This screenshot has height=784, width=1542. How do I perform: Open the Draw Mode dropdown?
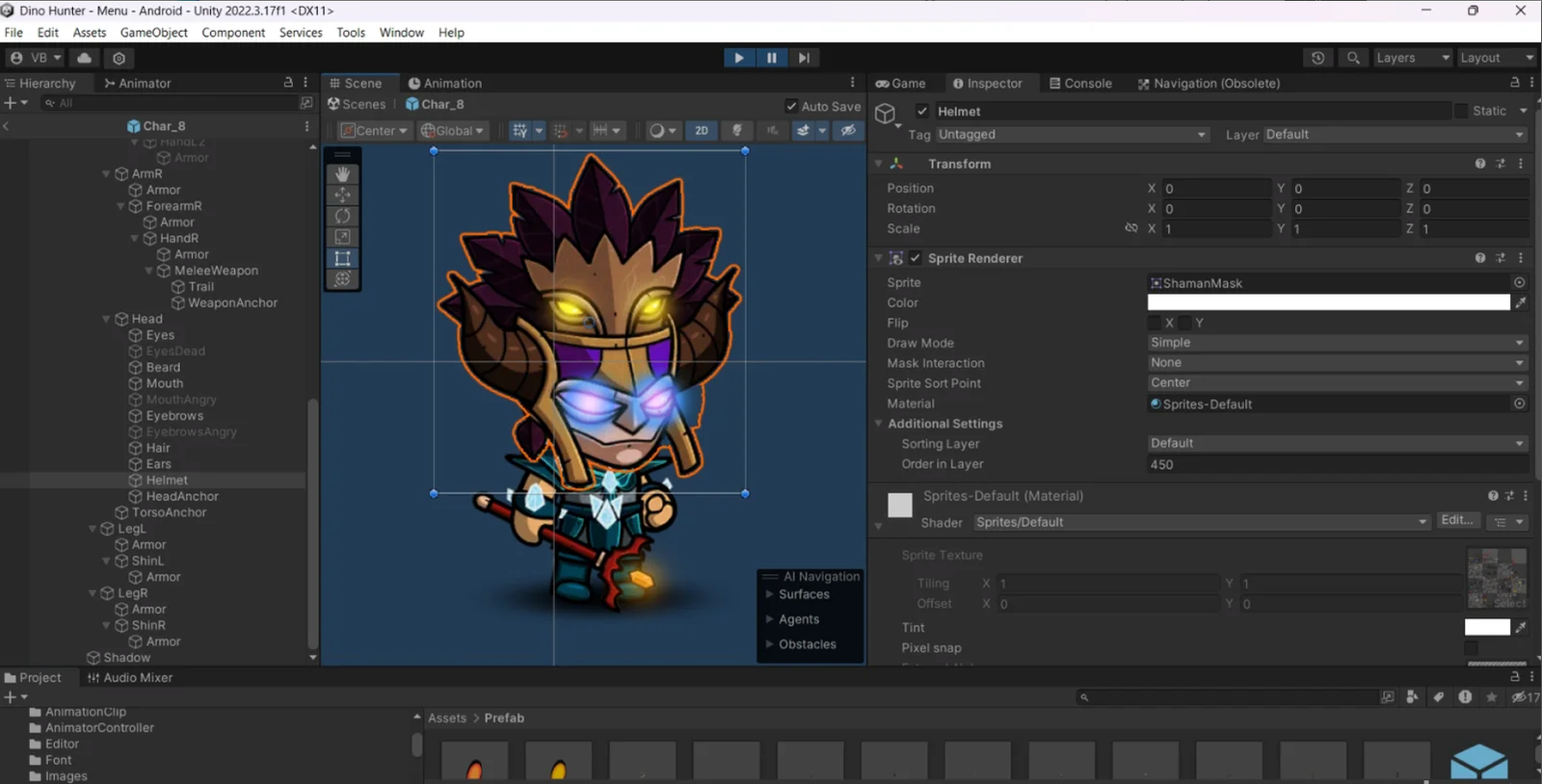(1337, 343)
